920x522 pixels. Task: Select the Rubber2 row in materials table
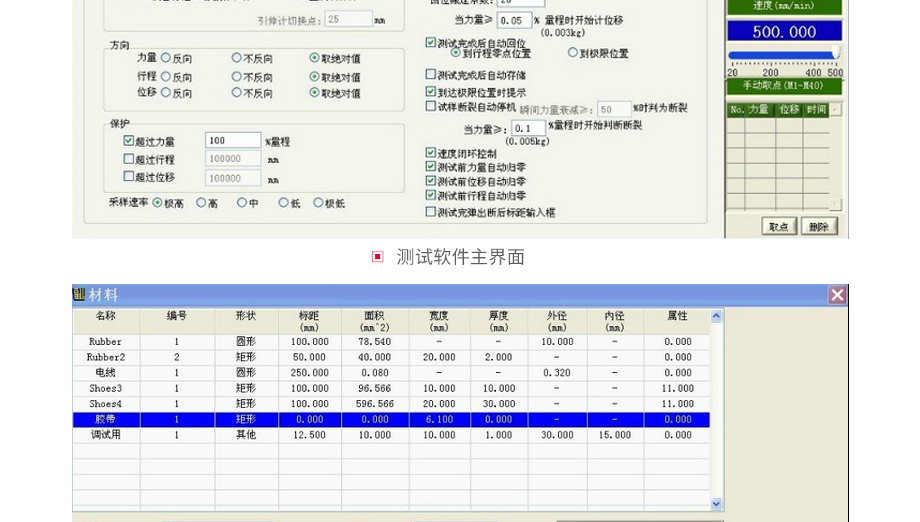pyautogui.click(x=105, y=357)
